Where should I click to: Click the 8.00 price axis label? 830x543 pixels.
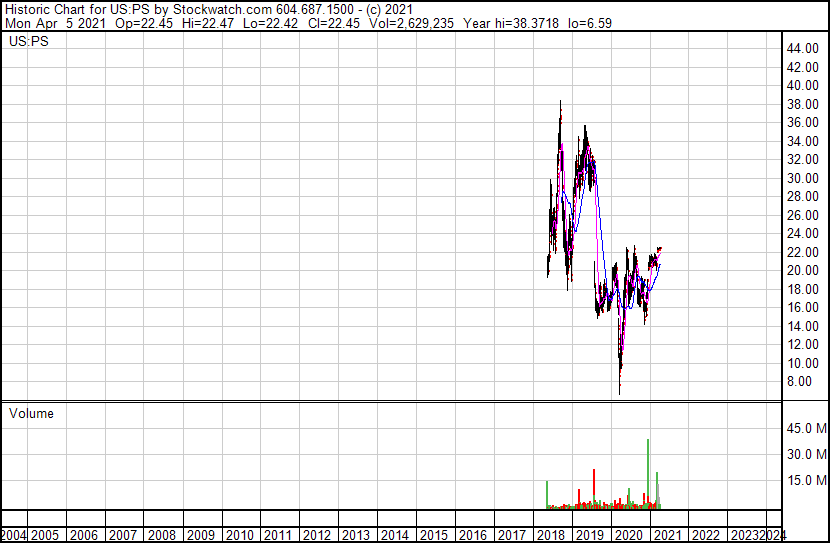click(799, 382)
